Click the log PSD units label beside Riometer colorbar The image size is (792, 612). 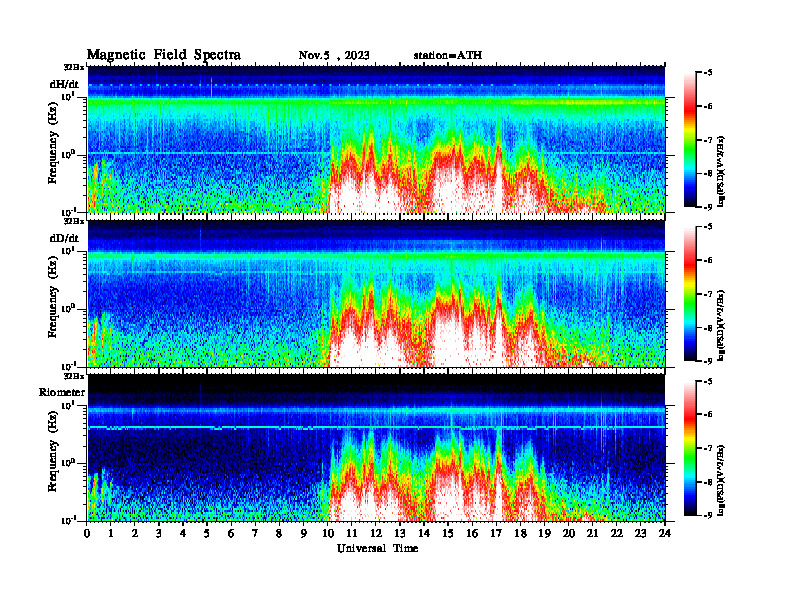[x=723, y=479]
